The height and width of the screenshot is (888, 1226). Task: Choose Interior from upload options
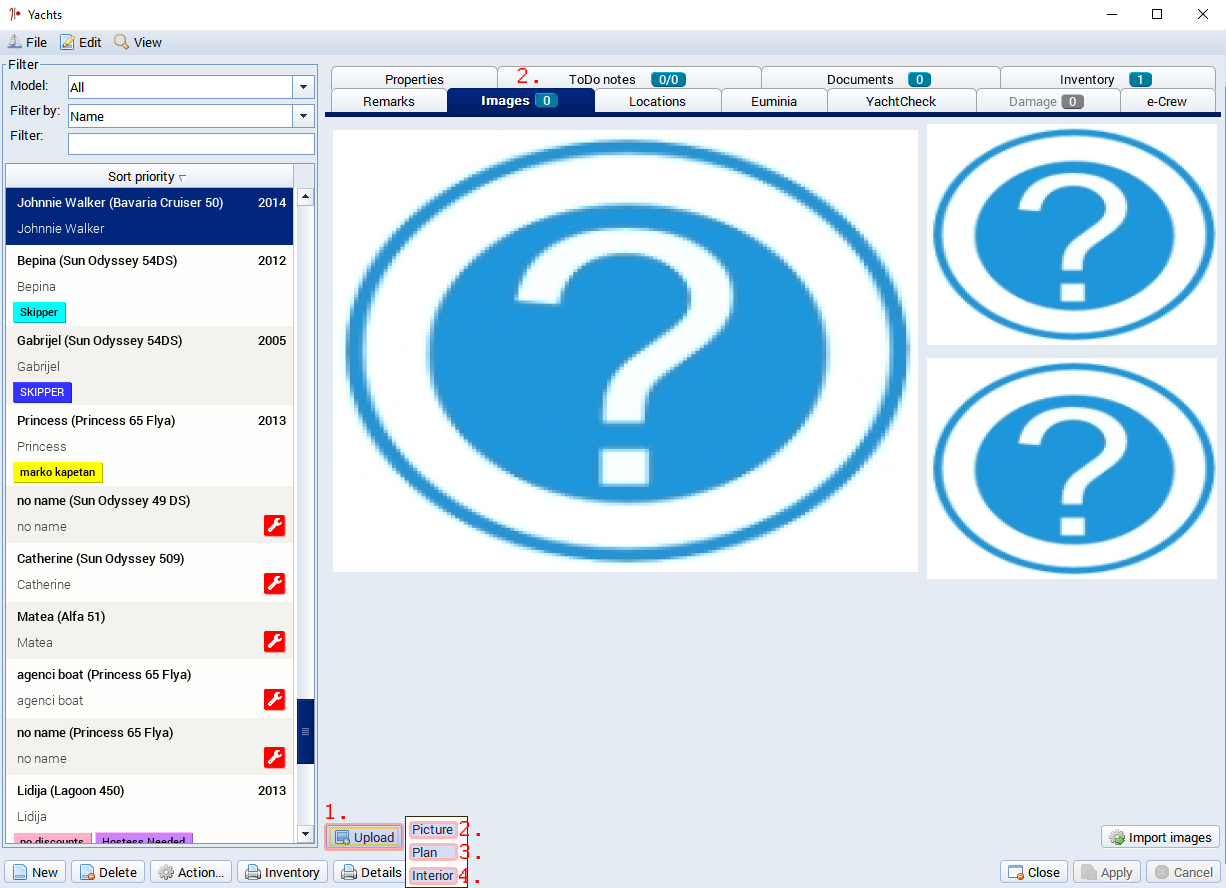click(433, 876)
